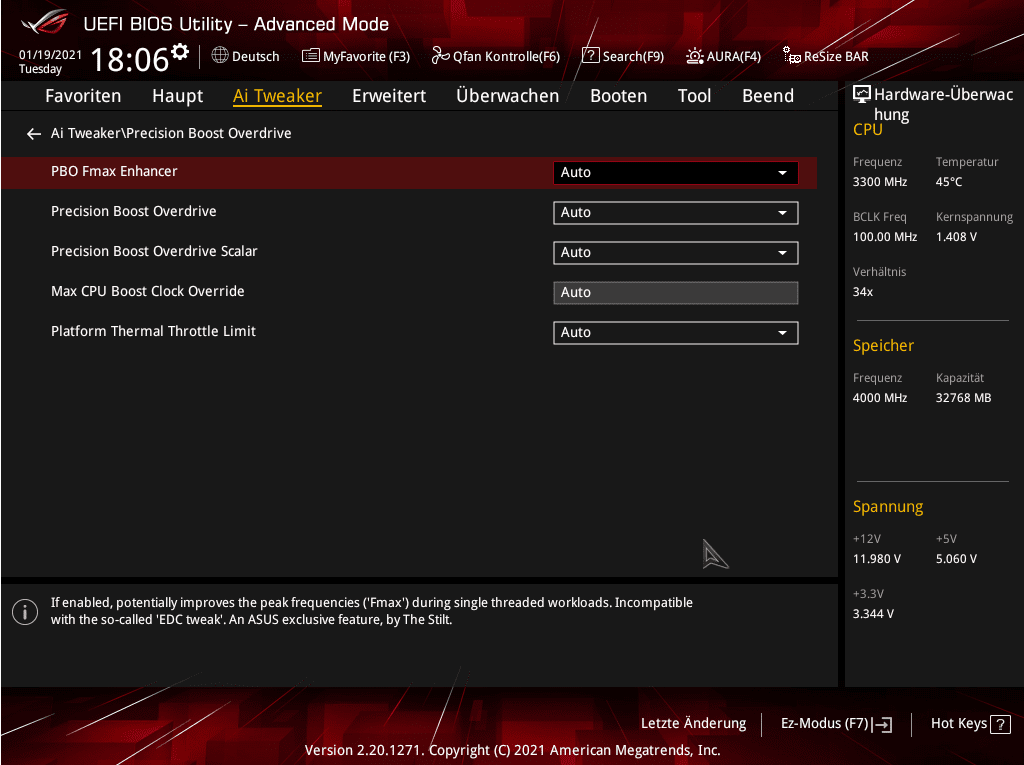Click MyFavorite (F3) label
The image size is (1024, 765).
coord(366,56)
